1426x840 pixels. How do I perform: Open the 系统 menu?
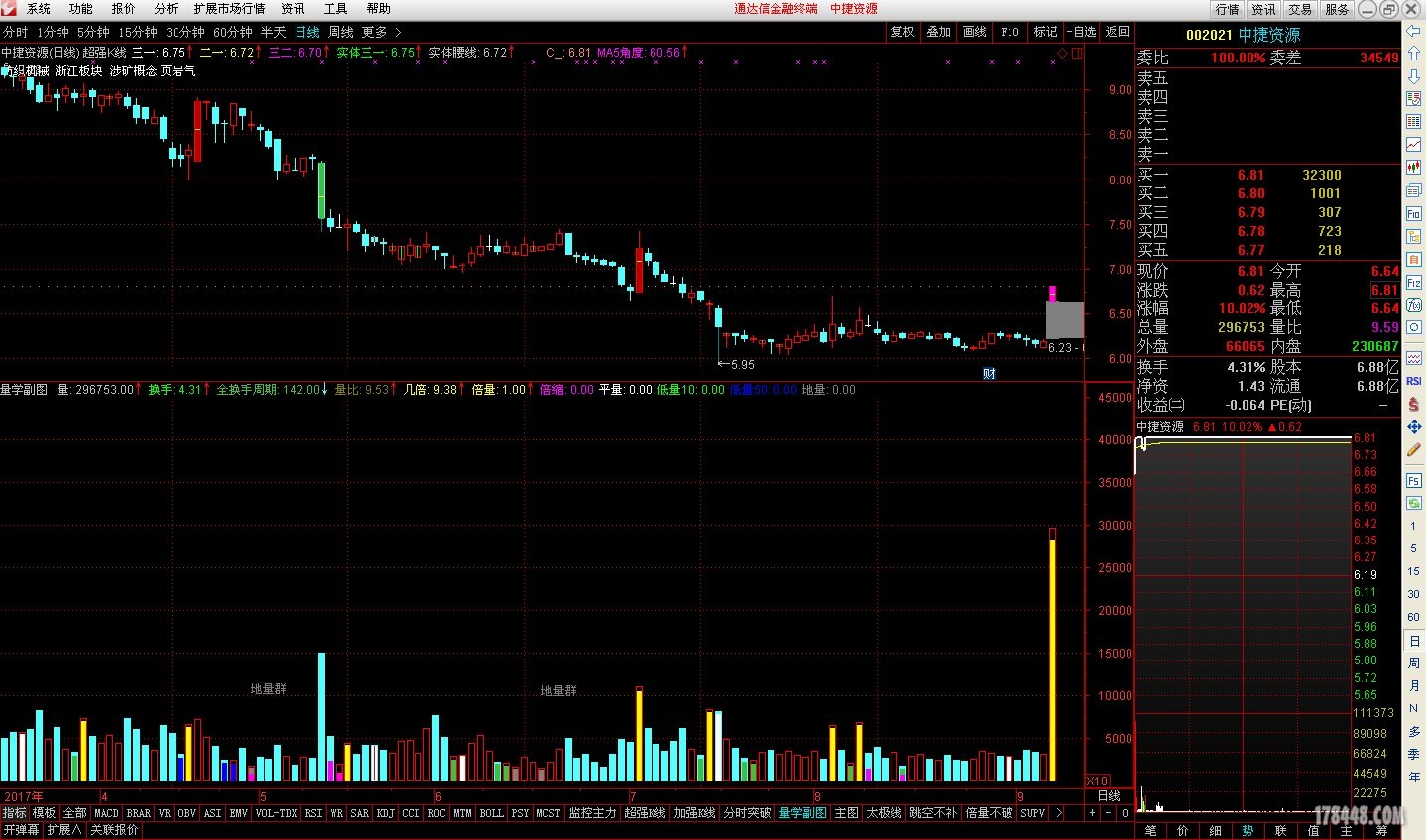tap(38, 8)
